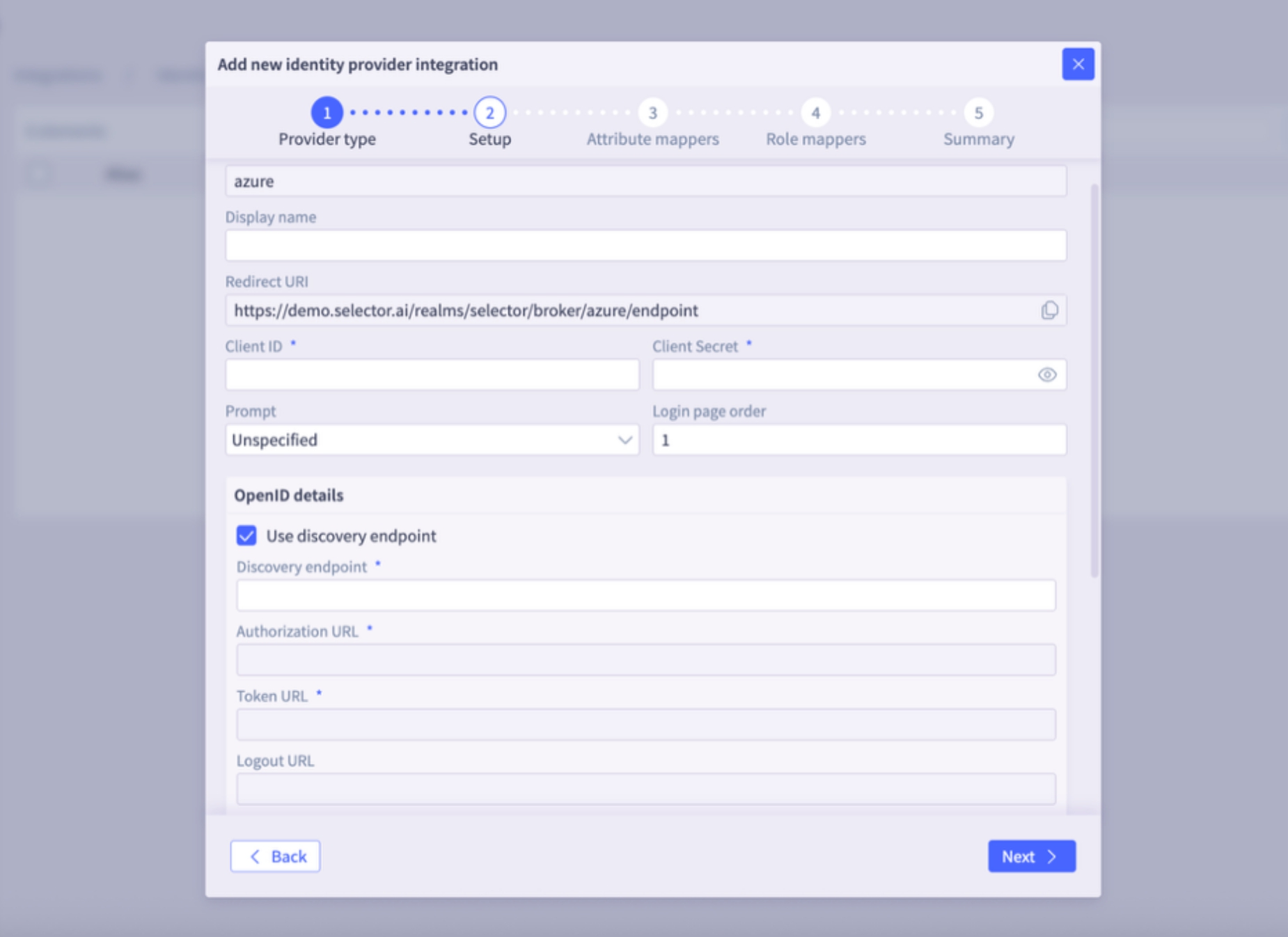The image size is (1288, 937).
Task: Click the Display name input field
Action: (646, 245)
